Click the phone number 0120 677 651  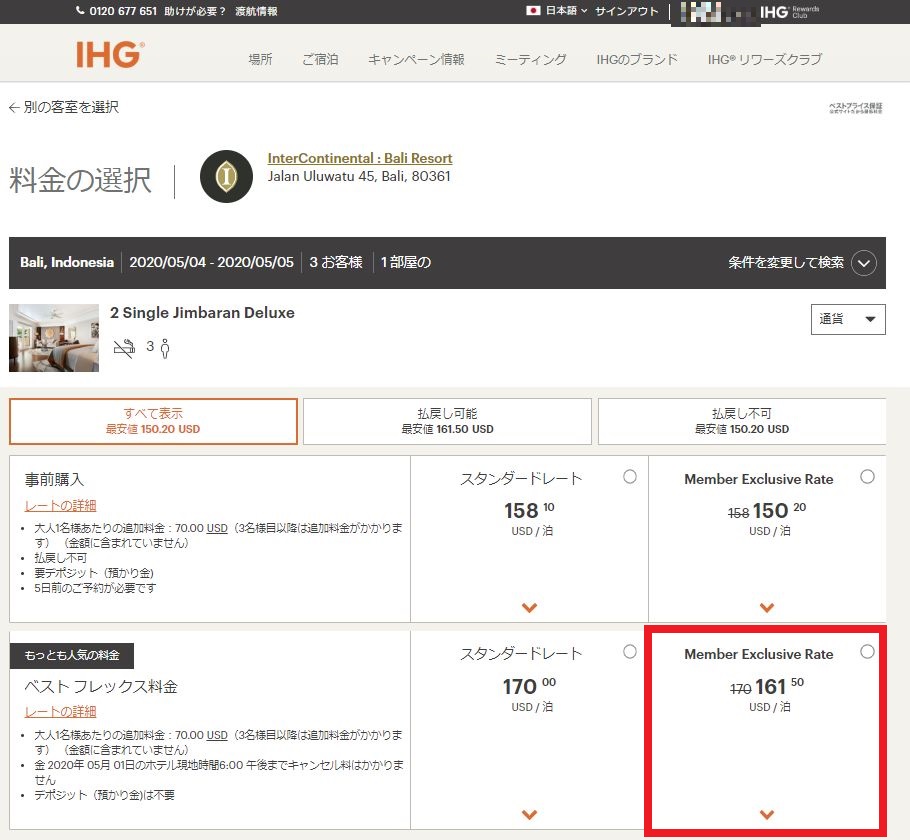(x=123, y=11)
